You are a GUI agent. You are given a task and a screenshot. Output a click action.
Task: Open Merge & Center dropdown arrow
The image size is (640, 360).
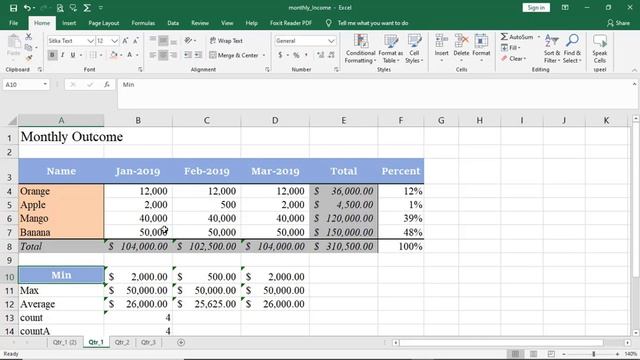pyautogui.click(x=264, y=55)
